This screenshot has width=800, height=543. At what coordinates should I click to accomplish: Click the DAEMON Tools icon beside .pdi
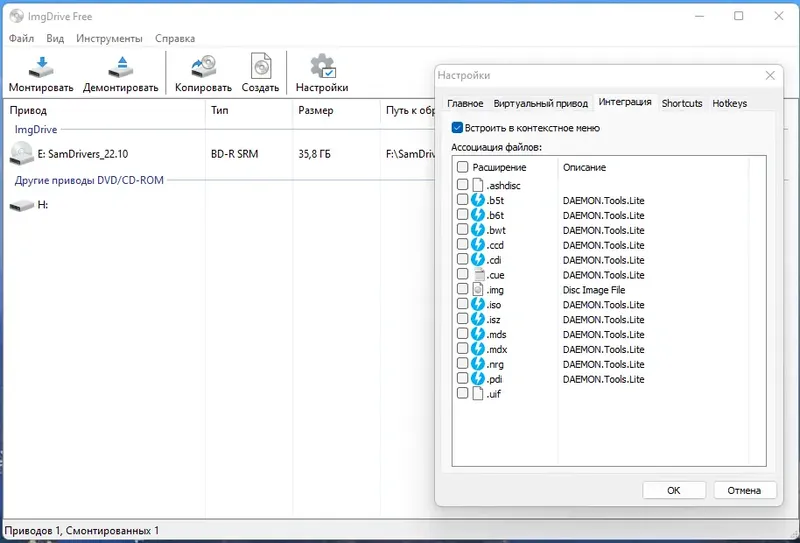(478, 378)
